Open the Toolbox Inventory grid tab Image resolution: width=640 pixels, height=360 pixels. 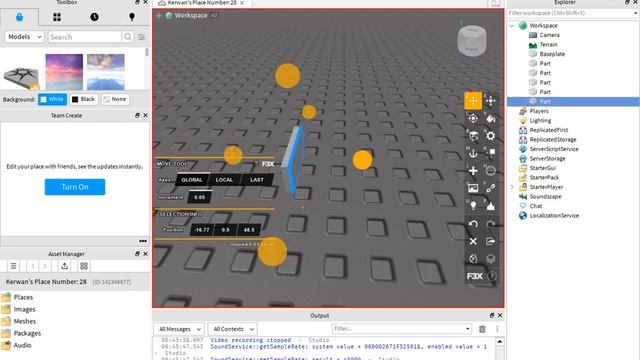(57, 17)
